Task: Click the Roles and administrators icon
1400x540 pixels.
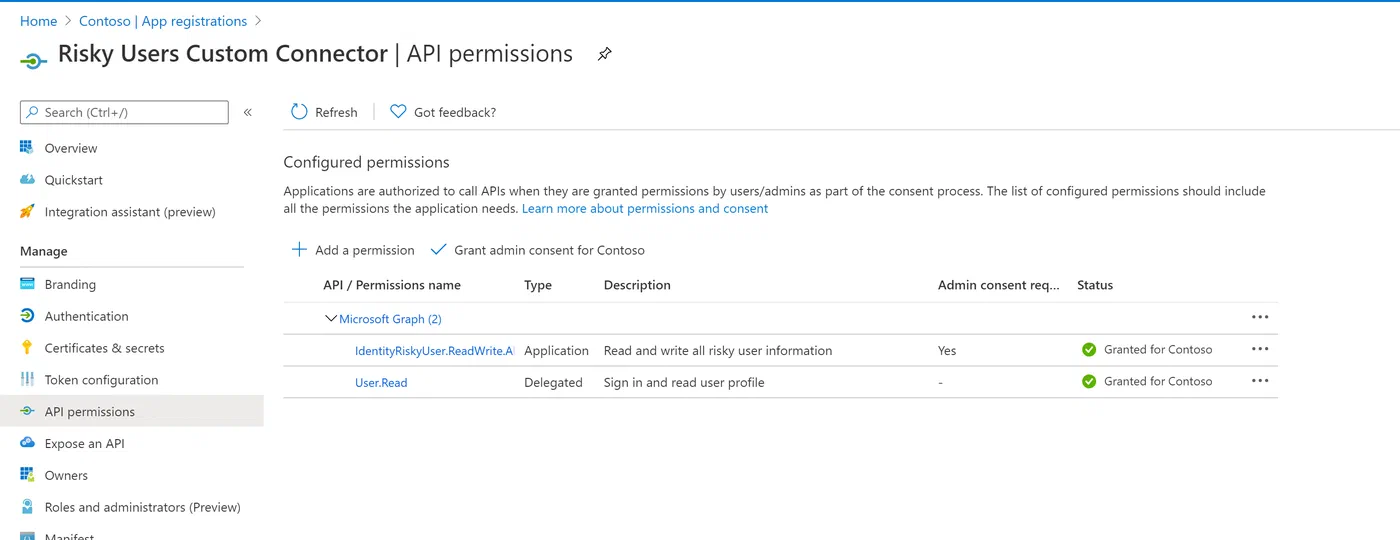Action: click(x=27, y=507)
